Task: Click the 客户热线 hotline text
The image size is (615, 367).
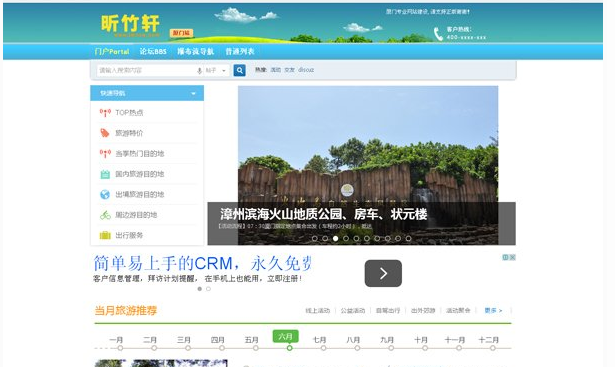Action: pos(459,29)
